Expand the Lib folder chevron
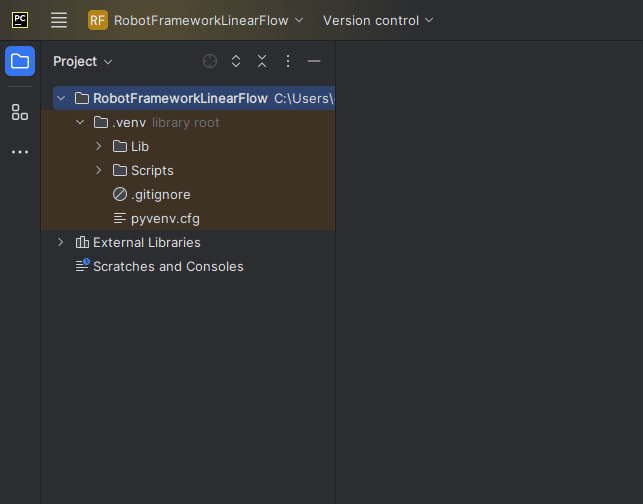643x504 pixels. [x=99, y=146]
